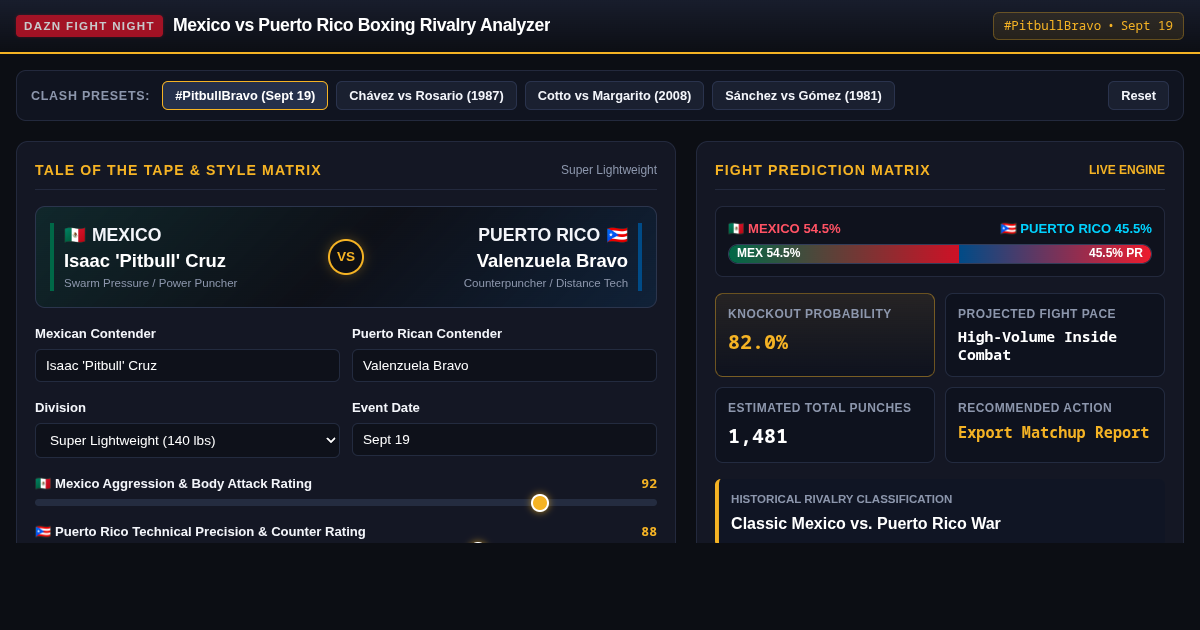This screenshot has height=630, width=1200.
Task: Click the VS circle badge
Action: point(346,257)
